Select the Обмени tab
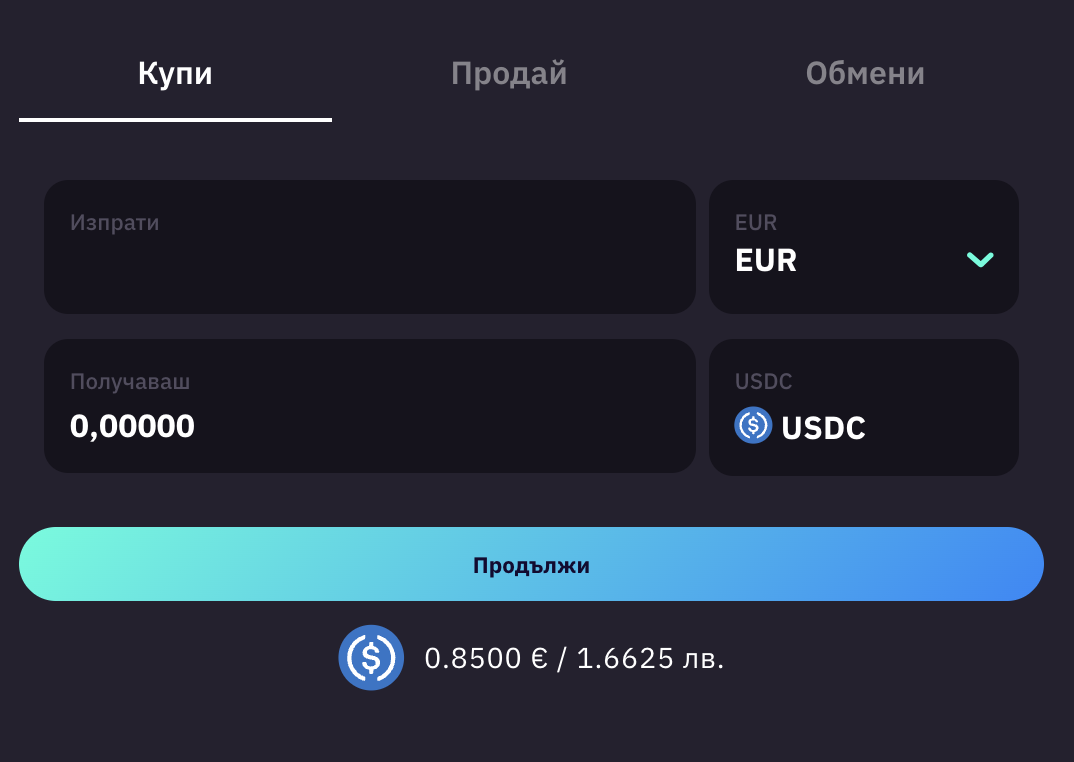 tap(865, 74)
